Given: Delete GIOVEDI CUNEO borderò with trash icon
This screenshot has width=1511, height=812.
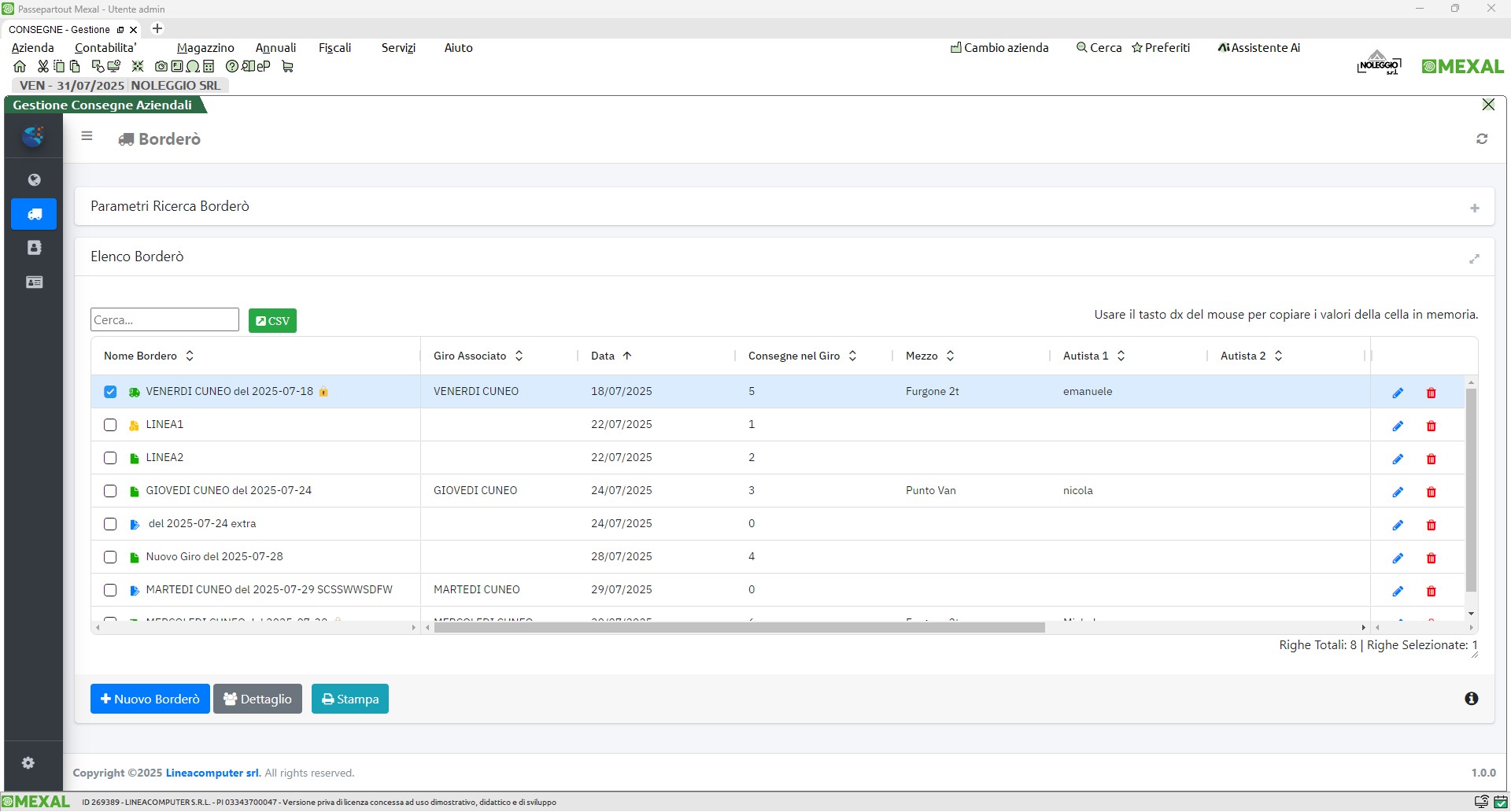Looking at the screenshot, I should coord(1431,492).
